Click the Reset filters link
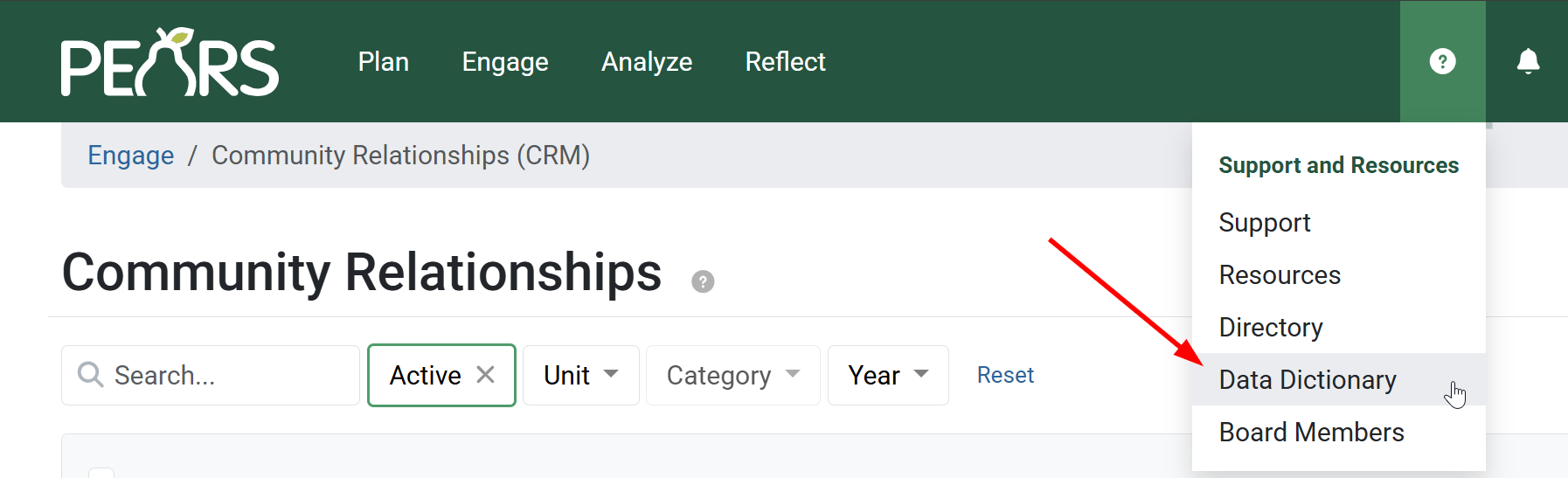Image resolution: width=1568 pixels, height=478 pixels. 1005,375
